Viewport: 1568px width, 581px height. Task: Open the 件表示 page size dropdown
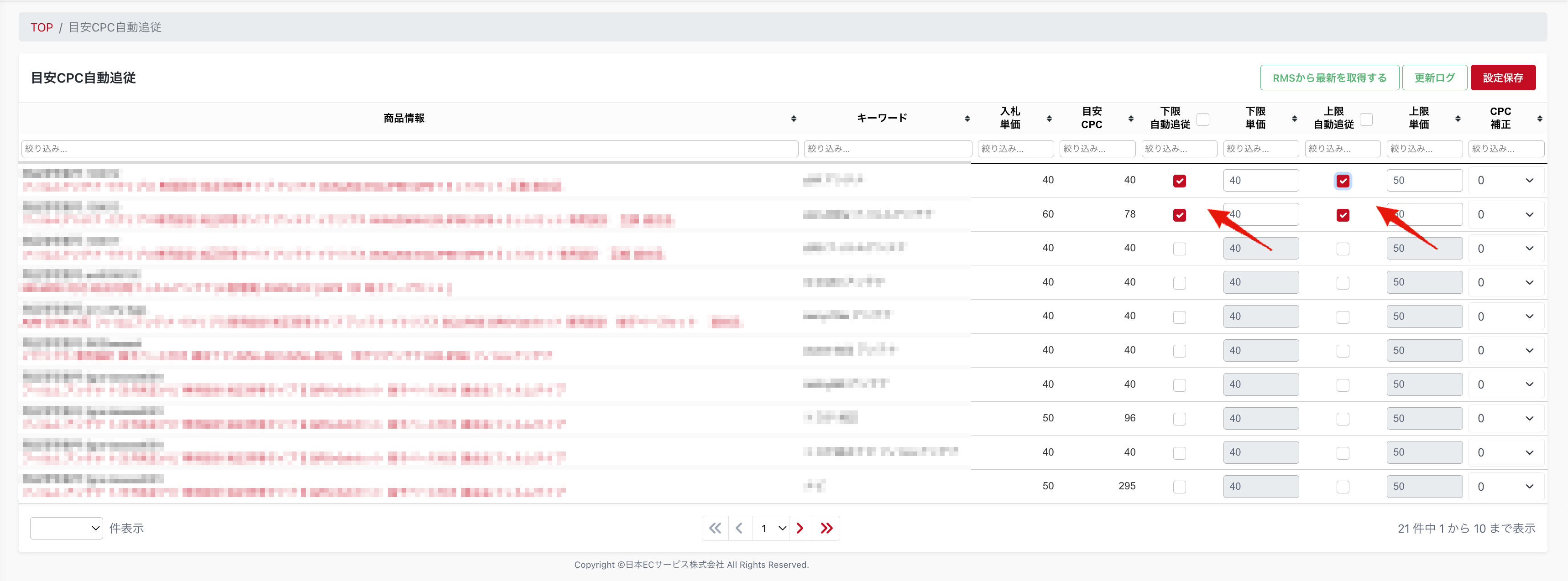[x=66, y=528]
